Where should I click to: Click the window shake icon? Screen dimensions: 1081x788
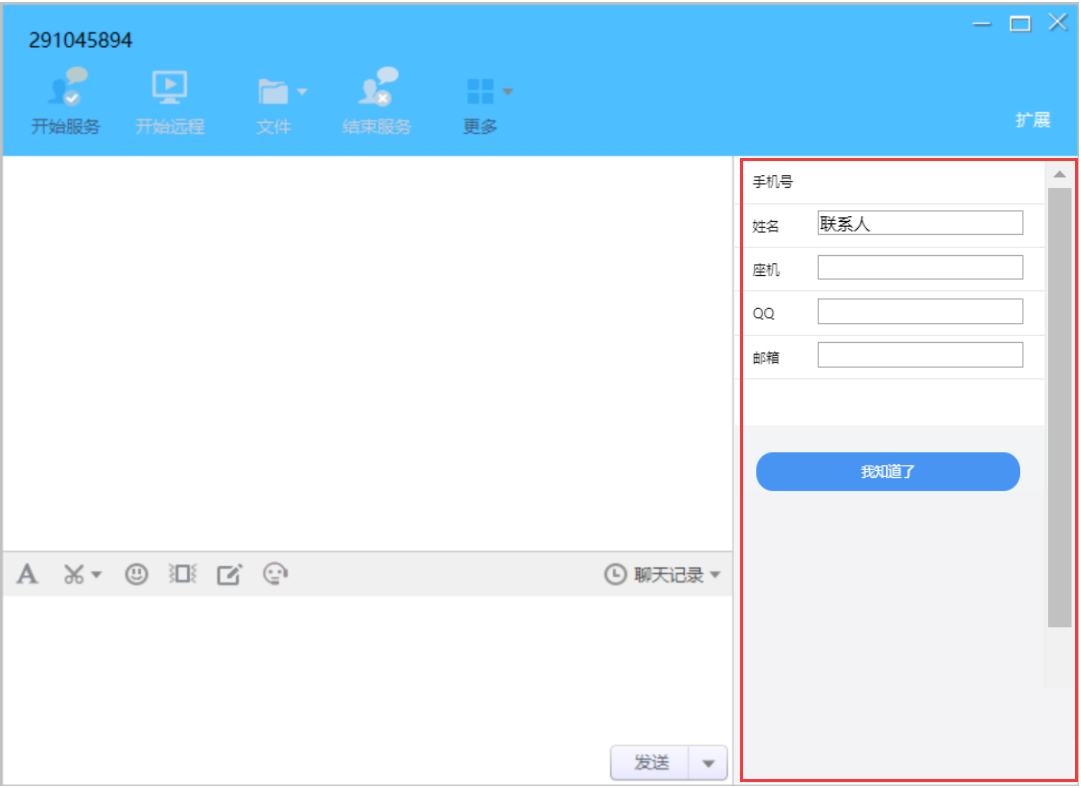tap(183, 574)
